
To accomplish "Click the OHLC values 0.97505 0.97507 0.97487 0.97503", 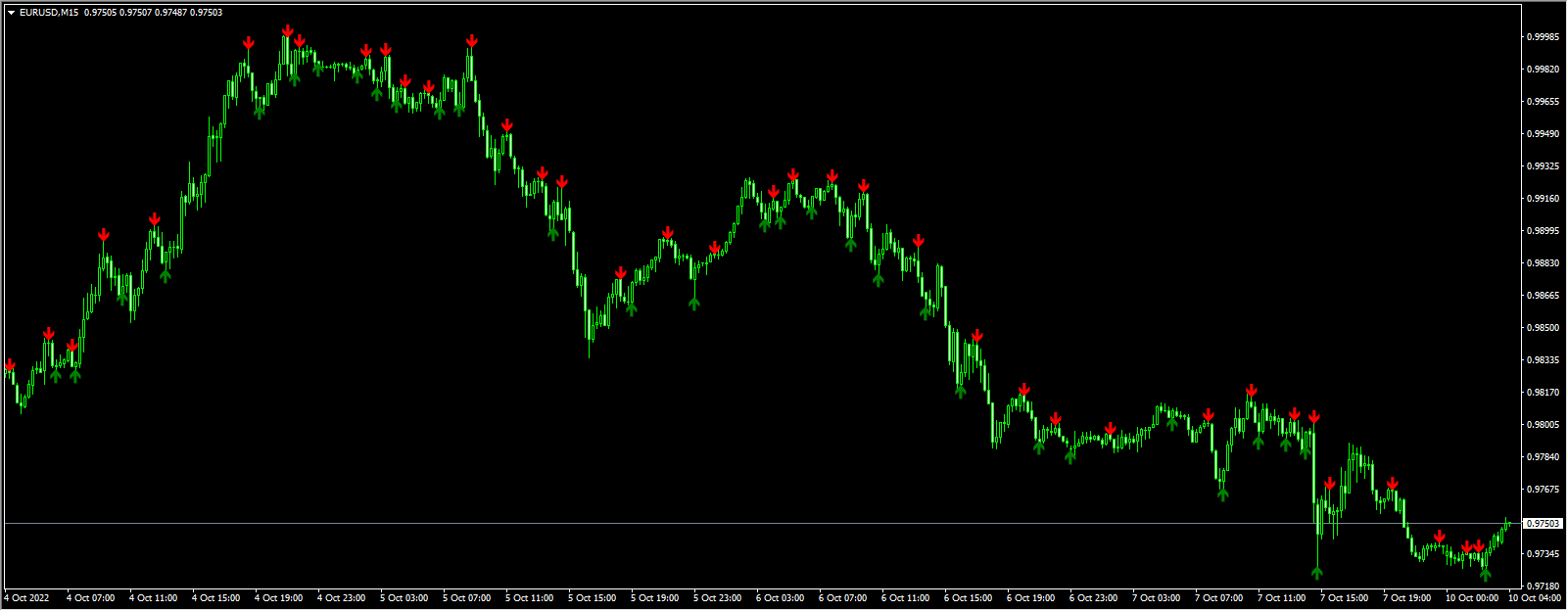I will pyautogui.click(x=153, y=13).
